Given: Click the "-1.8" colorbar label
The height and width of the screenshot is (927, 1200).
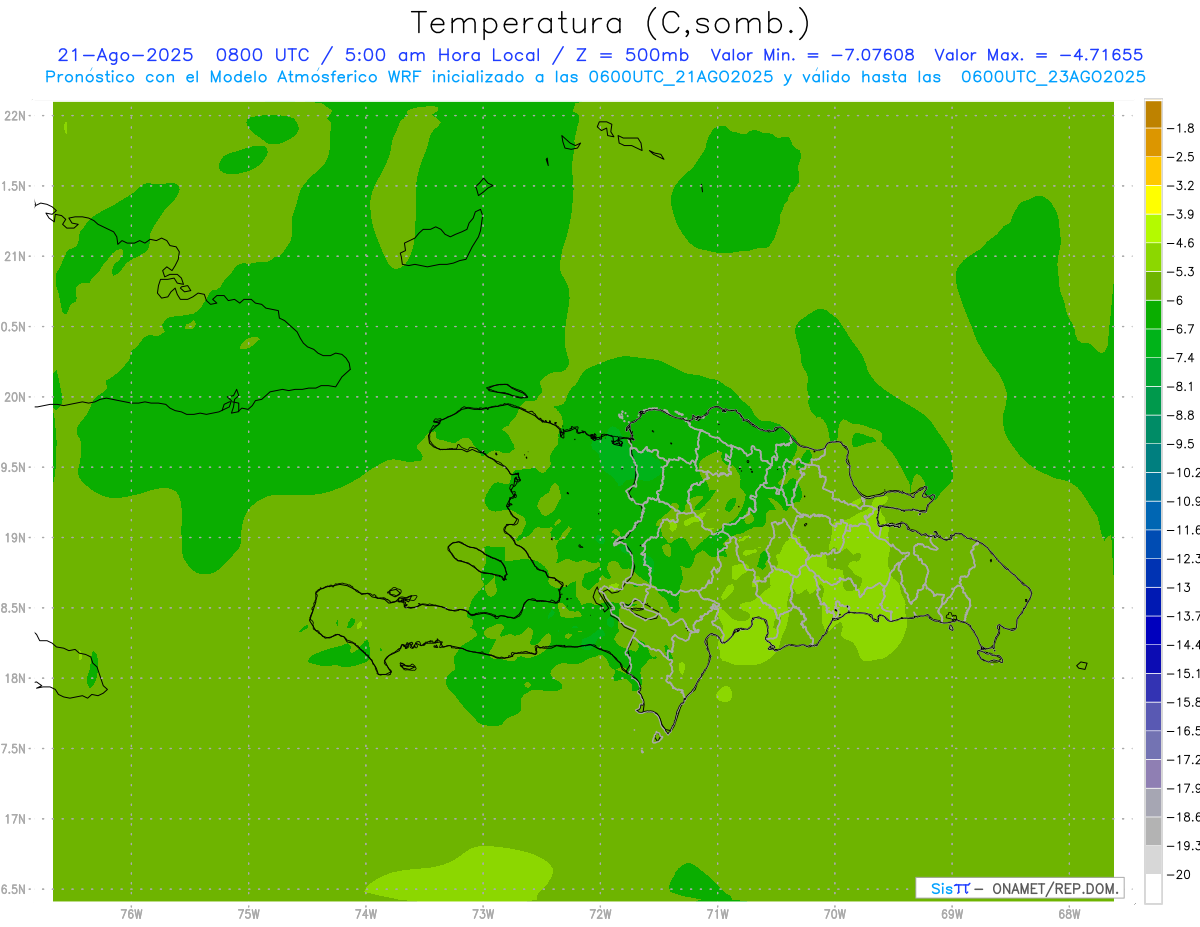Looking at the screenshot, I should tap(1181, 128).
